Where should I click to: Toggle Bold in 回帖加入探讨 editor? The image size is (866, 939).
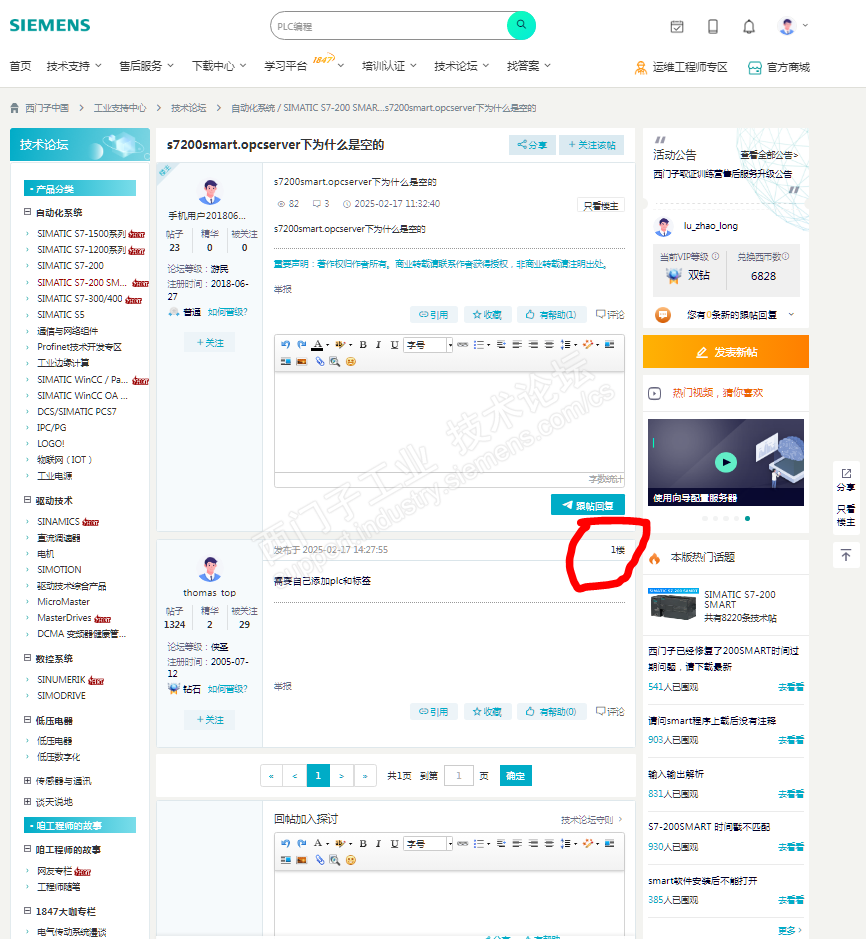point(363,843)
